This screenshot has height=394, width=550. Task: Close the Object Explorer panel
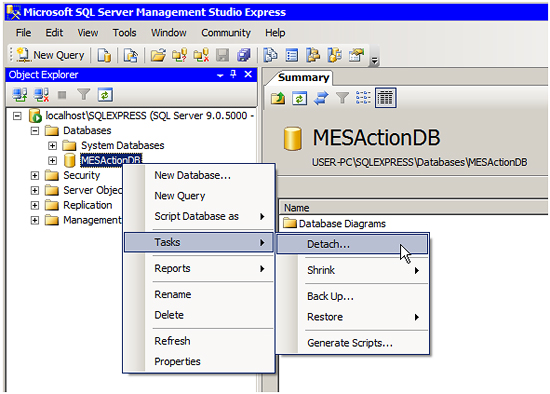(248, 74)
